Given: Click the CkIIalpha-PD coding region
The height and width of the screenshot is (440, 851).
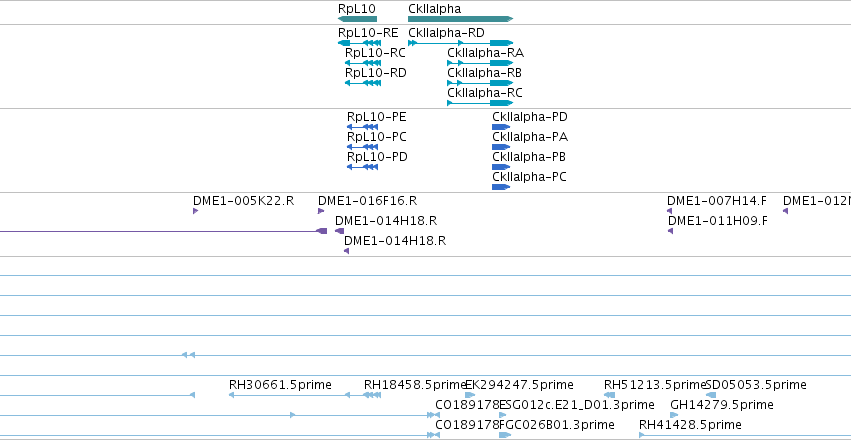Looking at the screenshot, I should click(501, 127).
